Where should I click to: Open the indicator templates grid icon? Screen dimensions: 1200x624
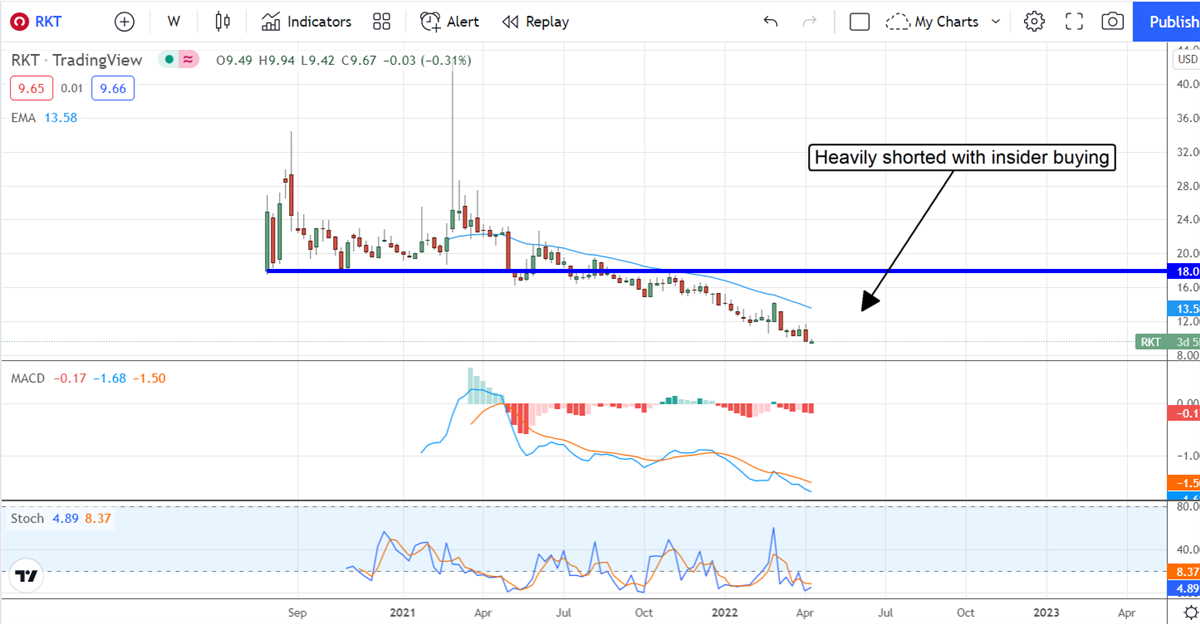click(x=381, y=21)
